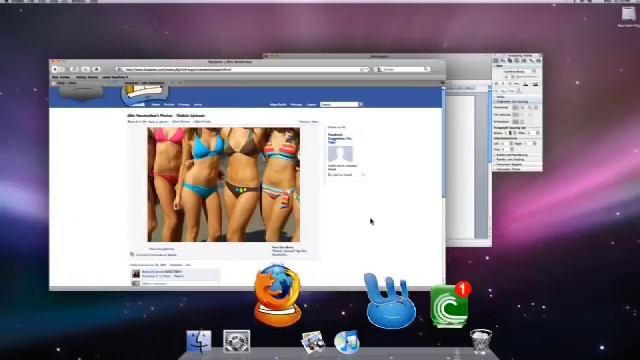
Task: Open Finder from the Dock
Action: point(199,341)
